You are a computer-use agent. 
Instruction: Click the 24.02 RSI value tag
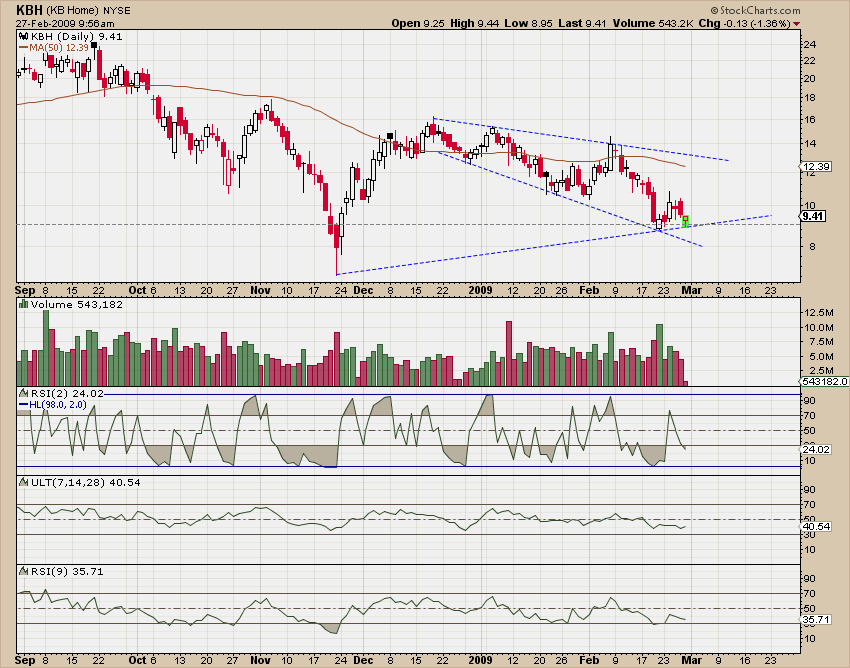(816, 449)
